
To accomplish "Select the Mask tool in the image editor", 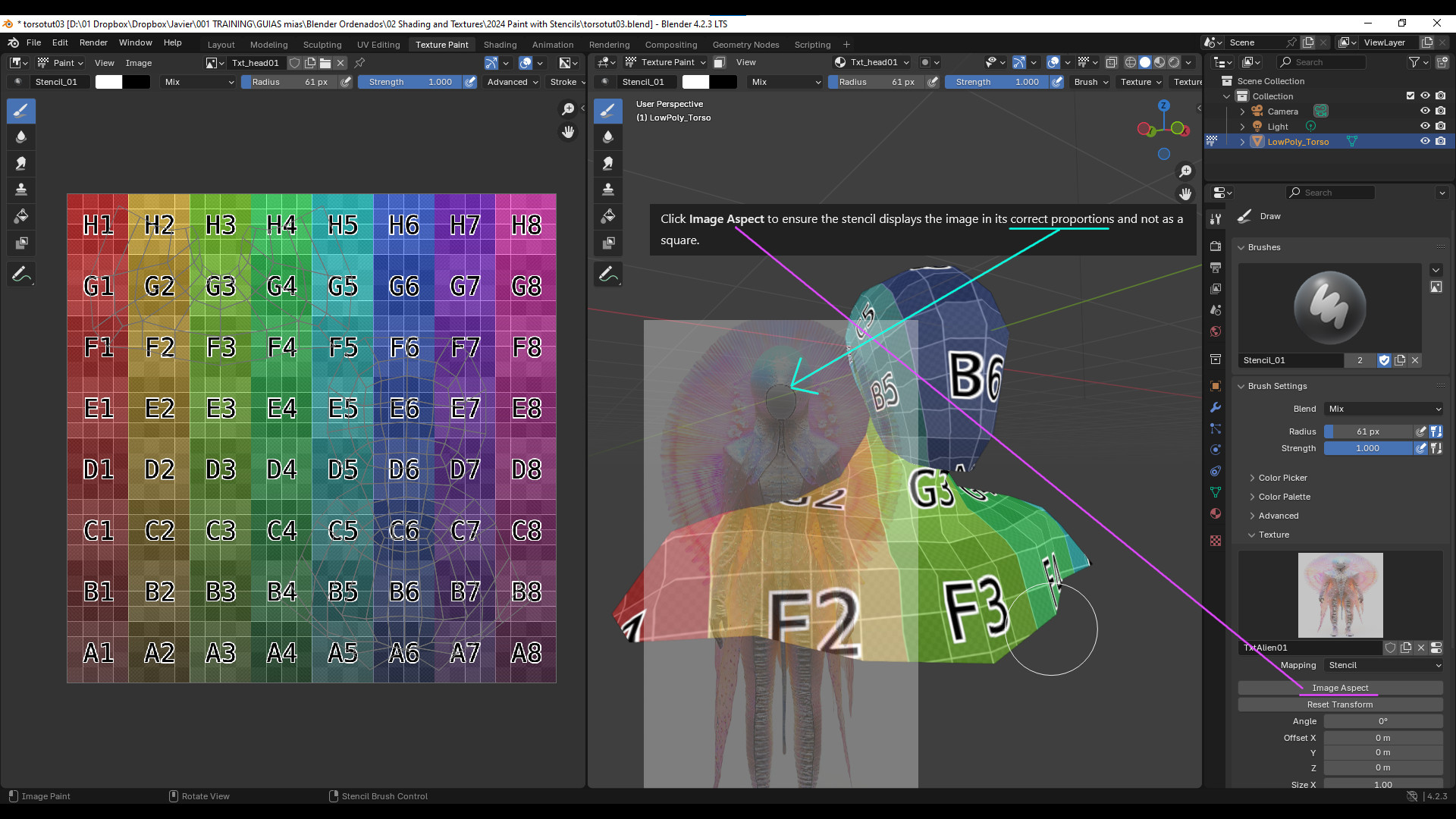I will click(x=21, y=243).
